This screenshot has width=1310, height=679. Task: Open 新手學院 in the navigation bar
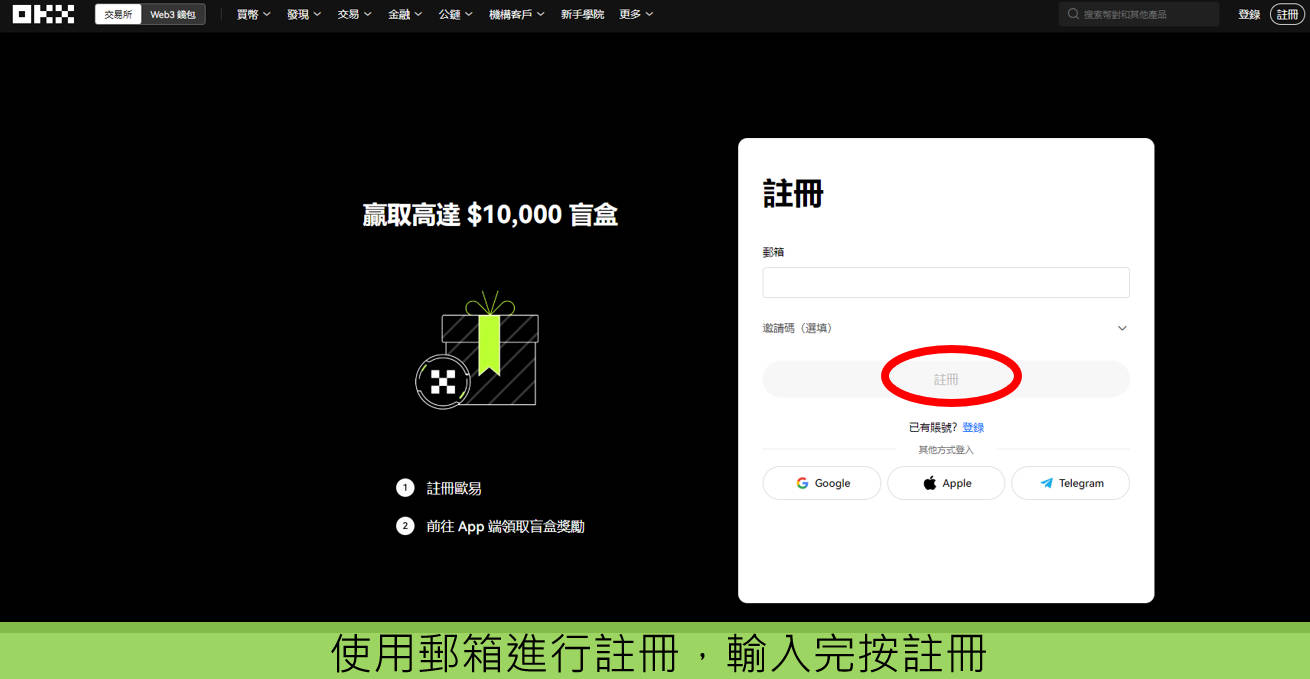pyautogui.click(x=582, y=15)
